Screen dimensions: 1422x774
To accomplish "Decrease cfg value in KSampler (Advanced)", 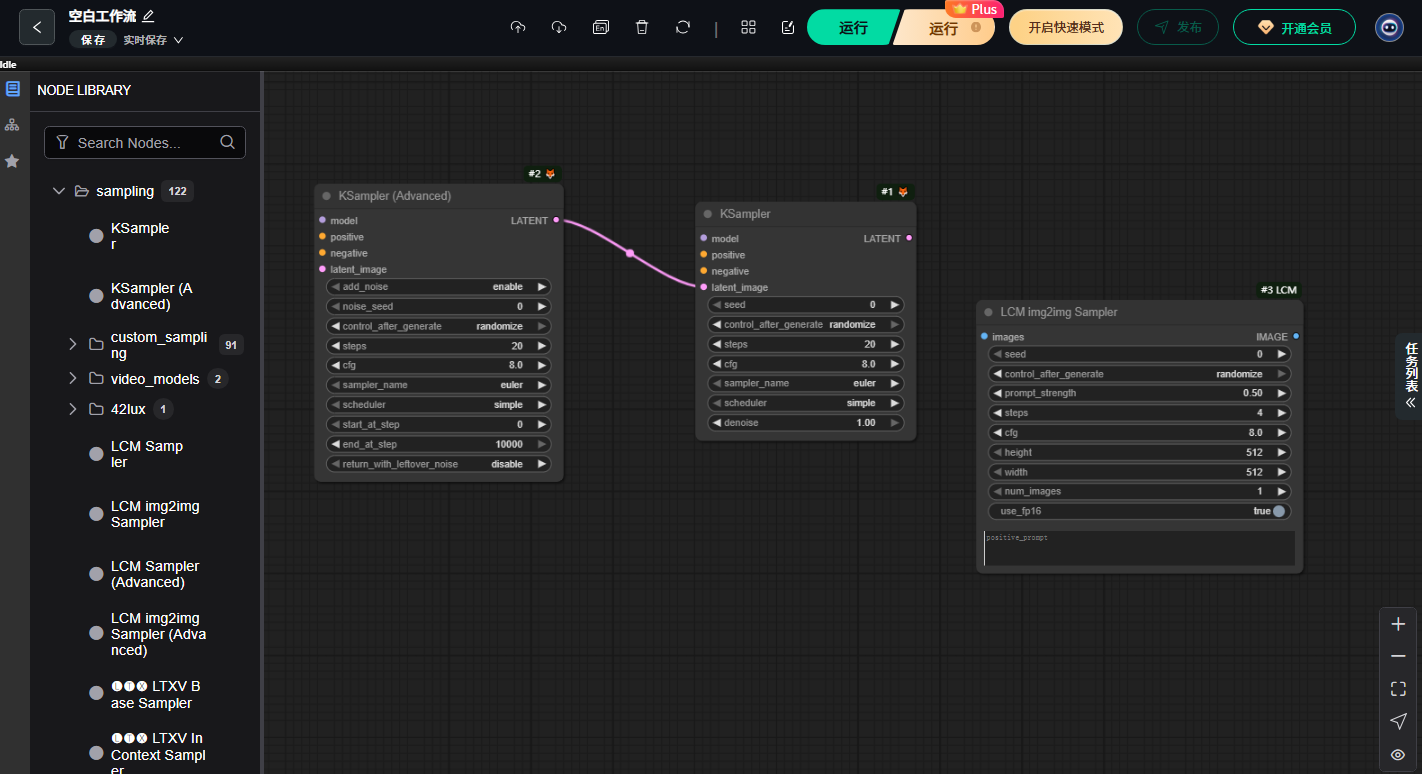I will point(336,365).
